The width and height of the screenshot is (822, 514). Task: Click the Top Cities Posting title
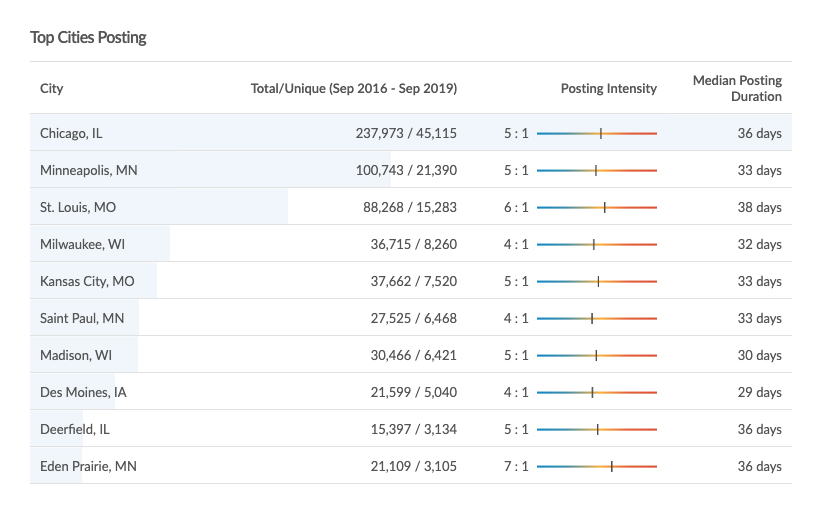(x=88, y=37)
